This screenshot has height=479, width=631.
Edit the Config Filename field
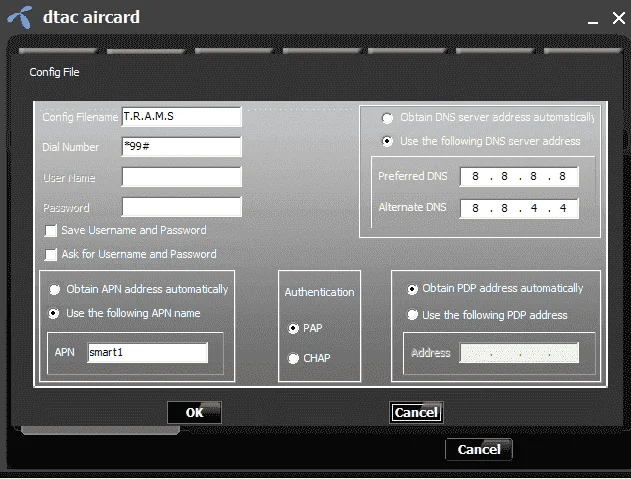coord(181,117)
